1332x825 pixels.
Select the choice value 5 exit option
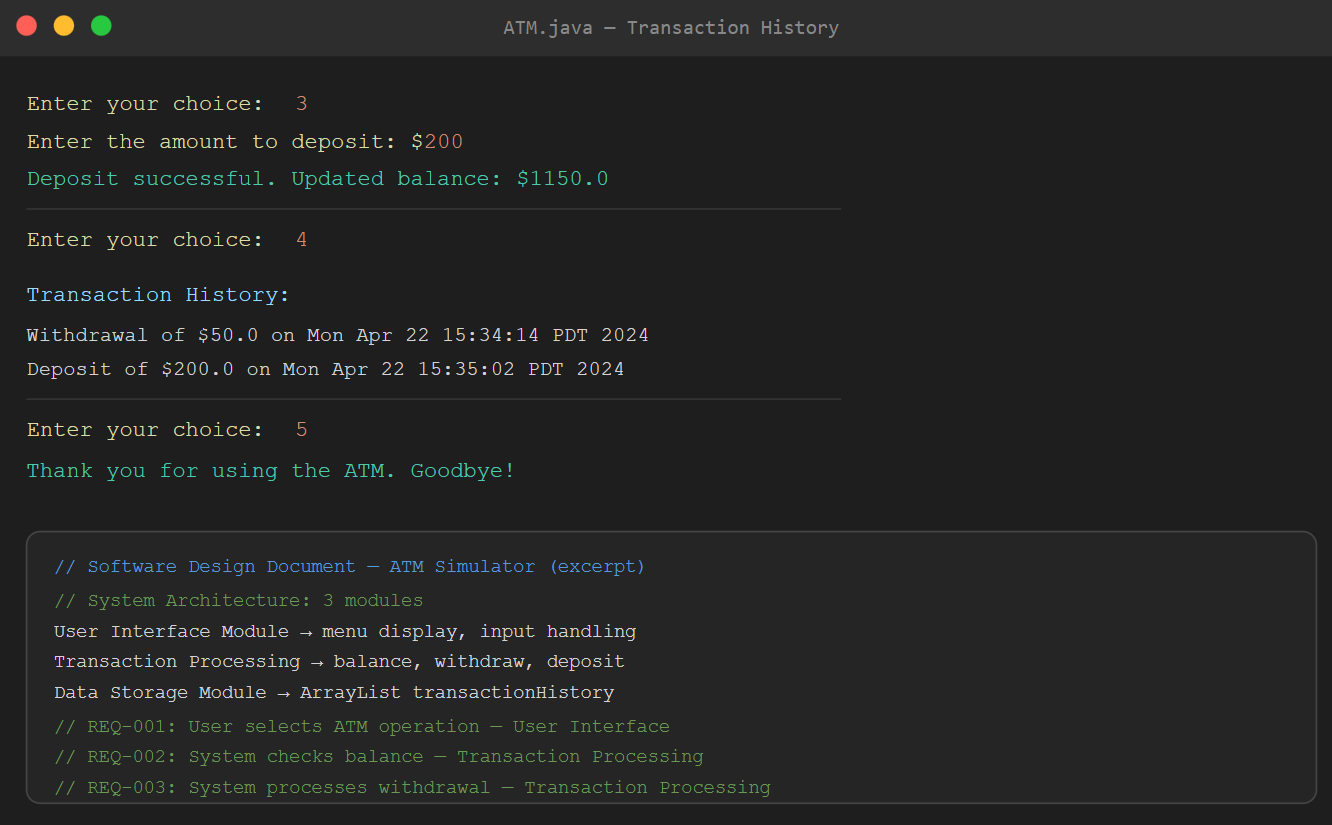click(x=301, y=429)
